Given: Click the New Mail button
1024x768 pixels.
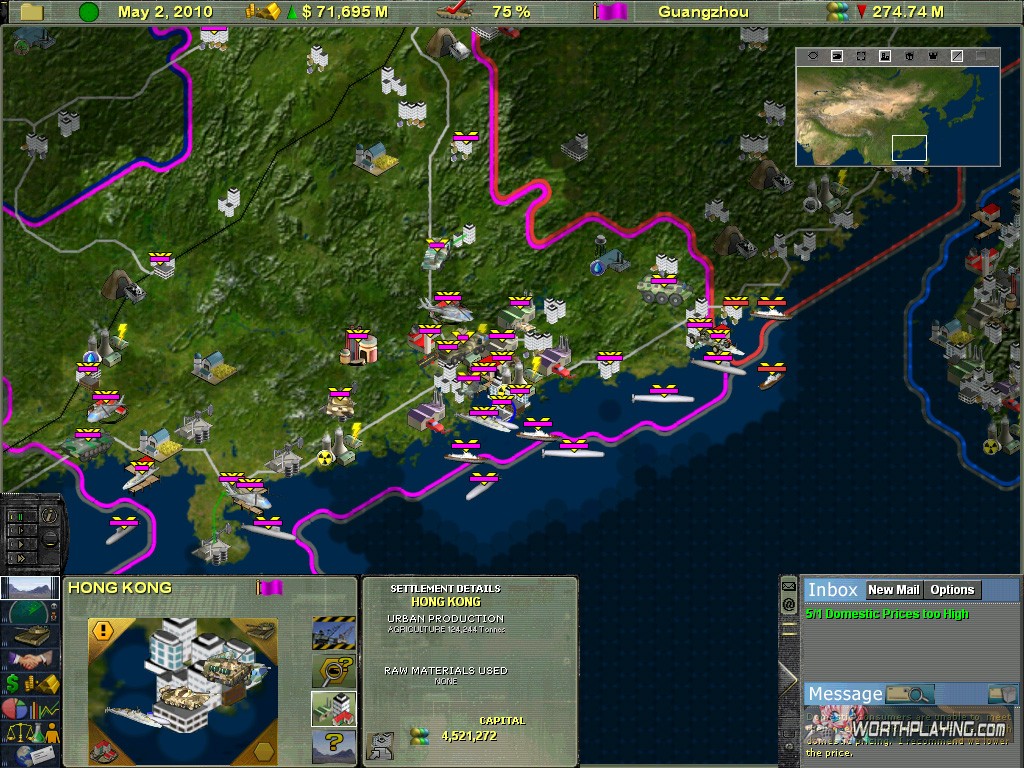Looking at the screenshot, I should [x=893, y=590].
